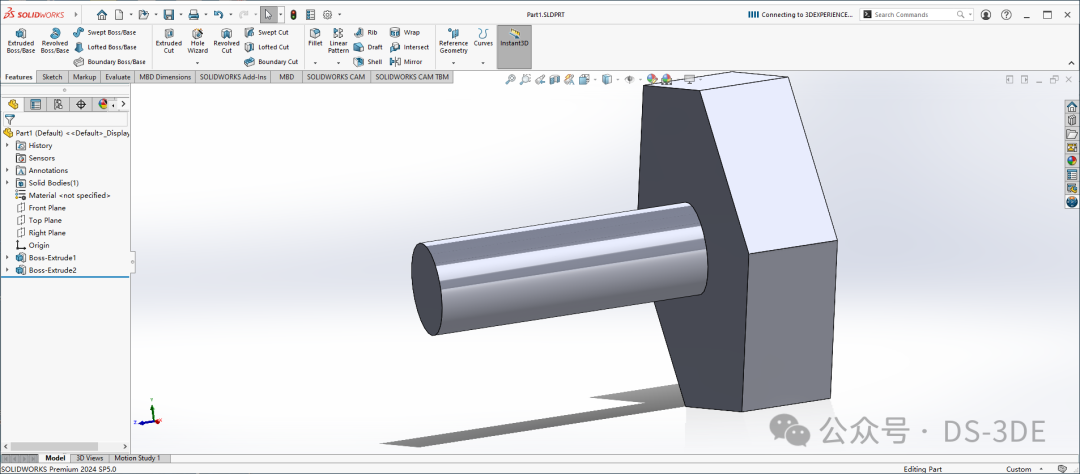Toggle the Select cursor tool
This screenshot has height=474, width=1080.
[x=268, y=14]
